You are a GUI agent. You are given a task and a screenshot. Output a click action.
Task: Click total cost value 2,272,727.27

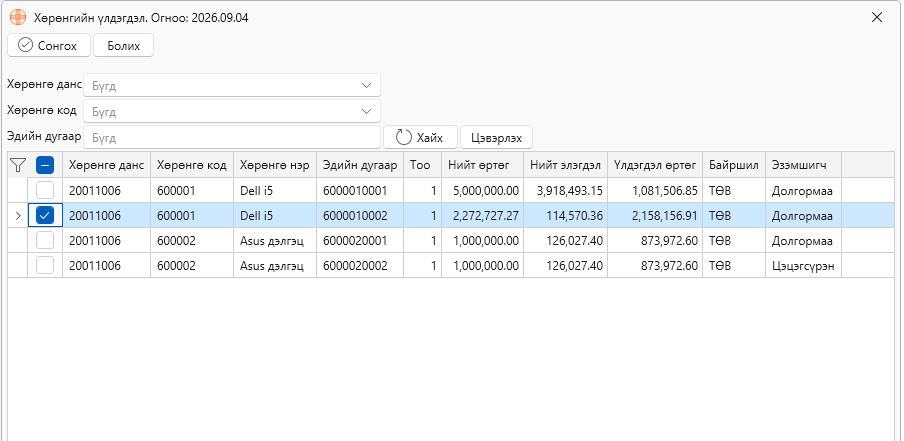(483, 216)
